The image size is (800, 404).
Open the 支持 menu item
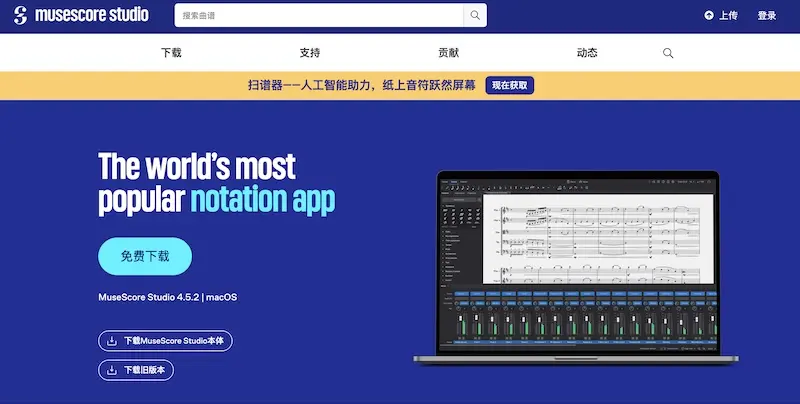310,53
